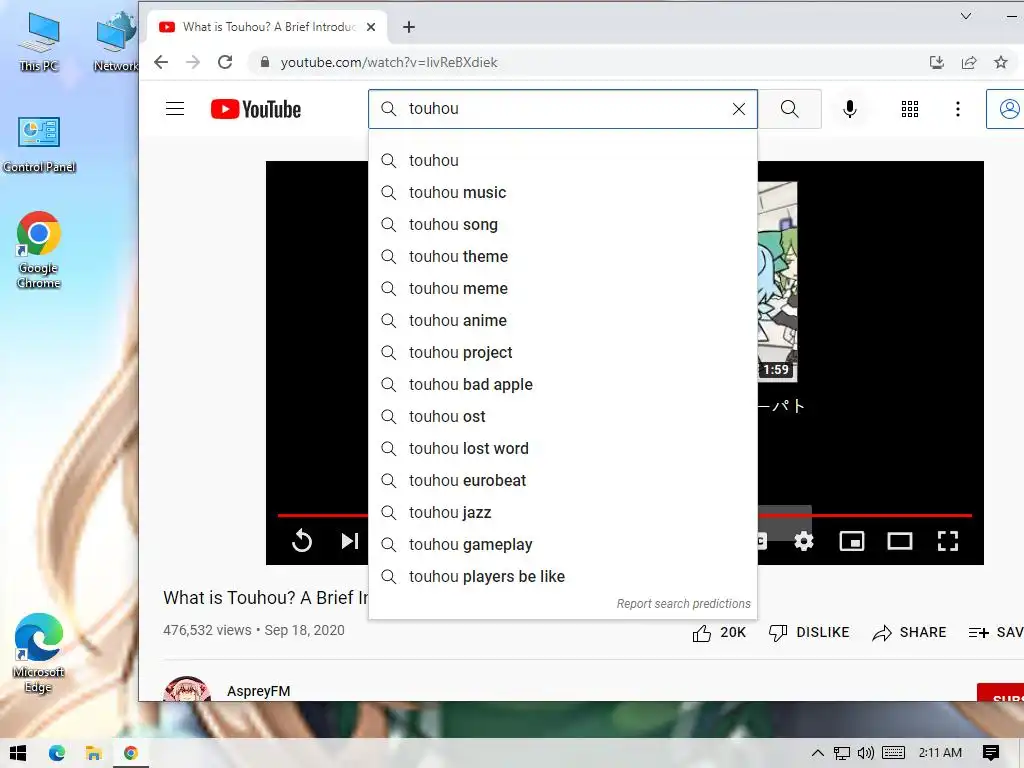
Task: Like the video with thumbs up 20K
Action: 718,632
